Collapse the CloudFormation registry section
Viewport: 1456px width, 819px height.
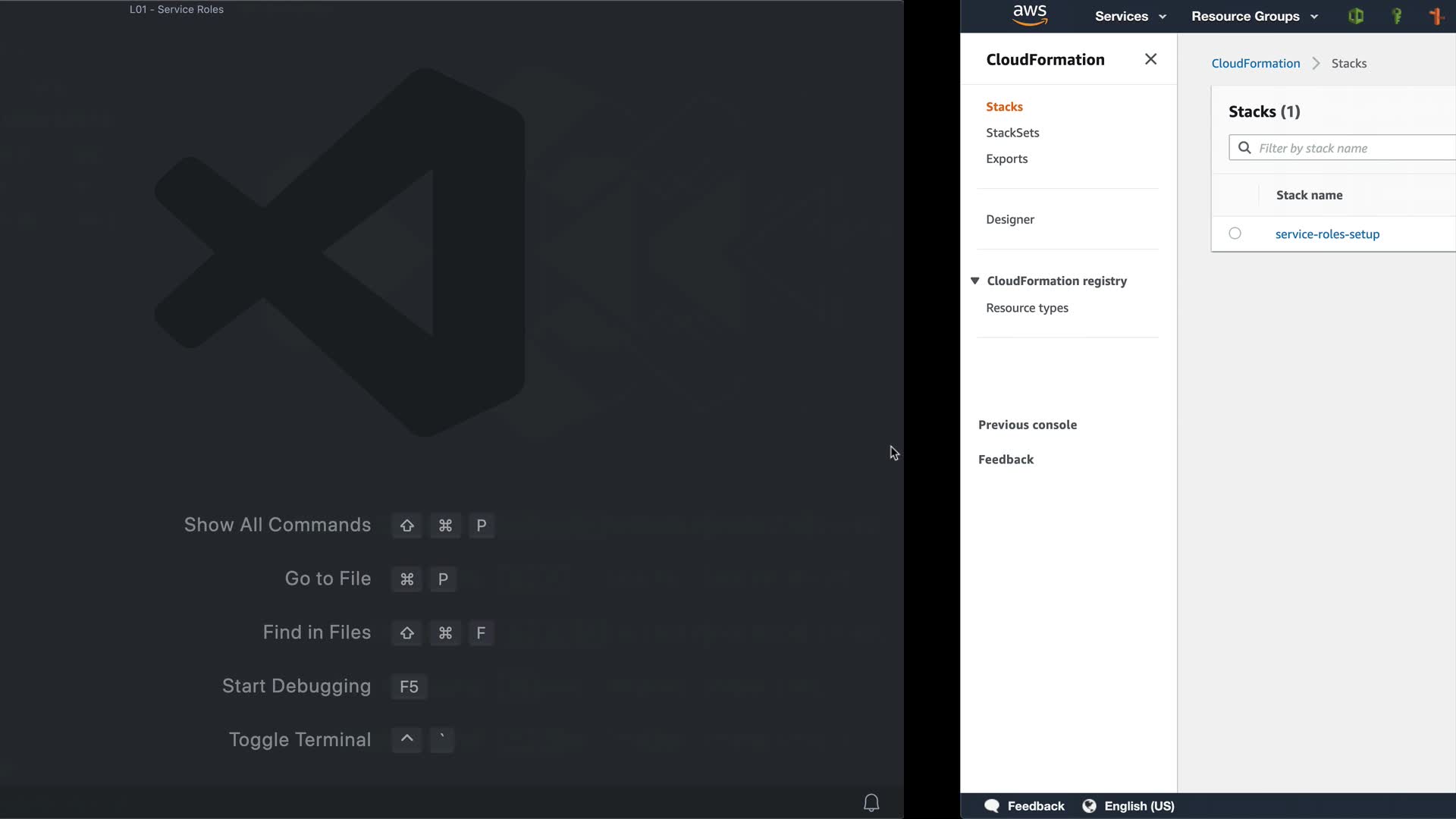pyautogui.click(x=975, y=281)
